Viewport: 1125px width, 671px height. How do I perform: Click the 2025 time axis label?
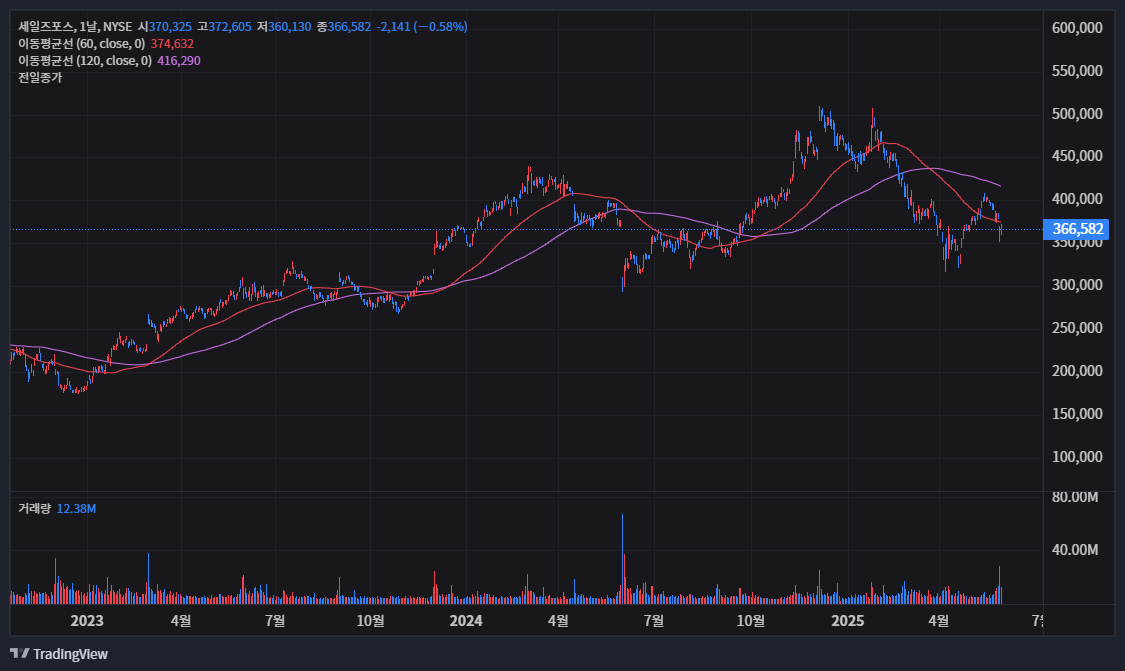coord(847,621)
